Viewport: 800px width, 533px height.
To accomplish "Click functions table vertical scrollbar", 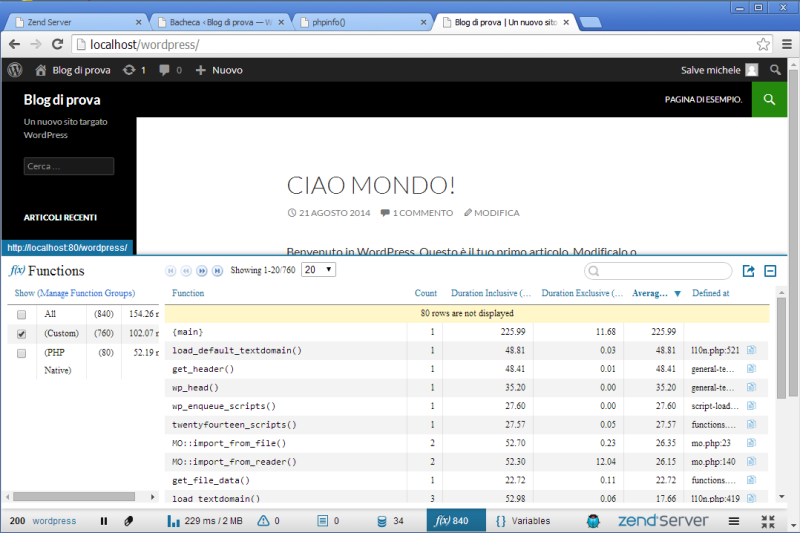I will [x=781, y=349].
